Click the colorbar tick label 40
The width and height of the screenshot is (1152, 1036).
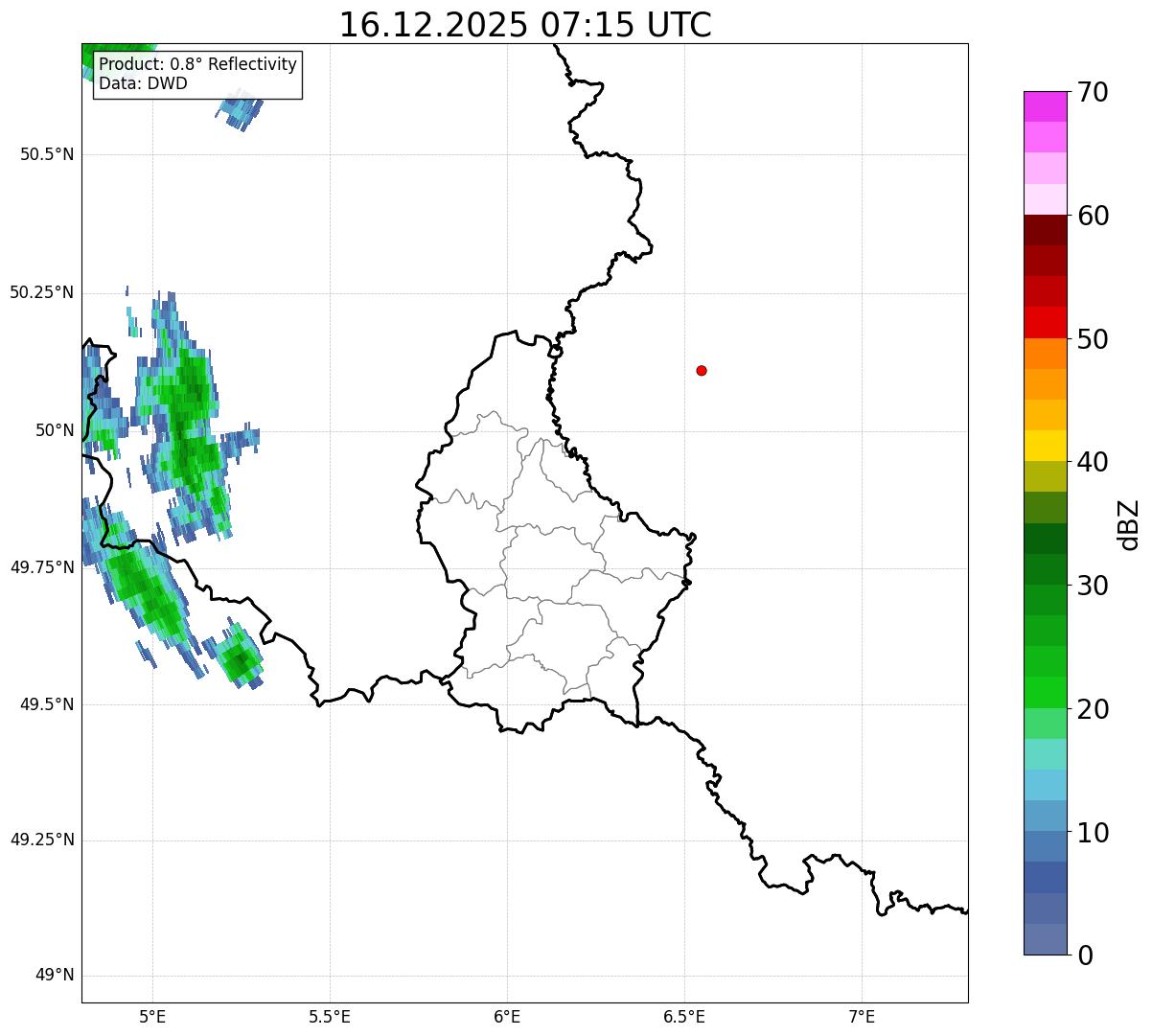click(1093, 462)
